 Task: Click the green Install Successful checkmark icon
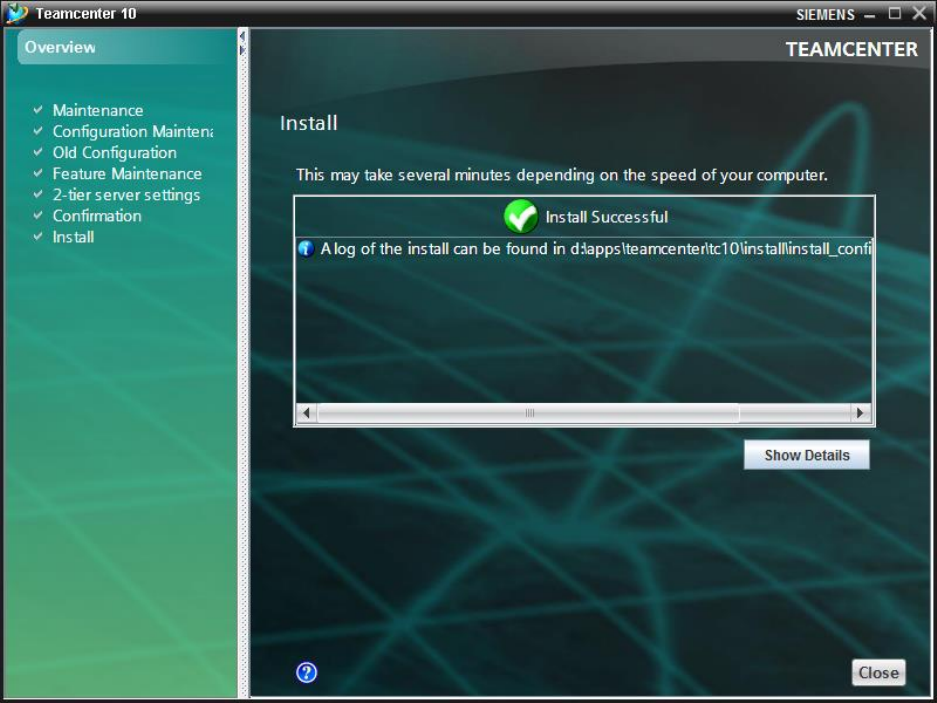[x=520, y=216]
